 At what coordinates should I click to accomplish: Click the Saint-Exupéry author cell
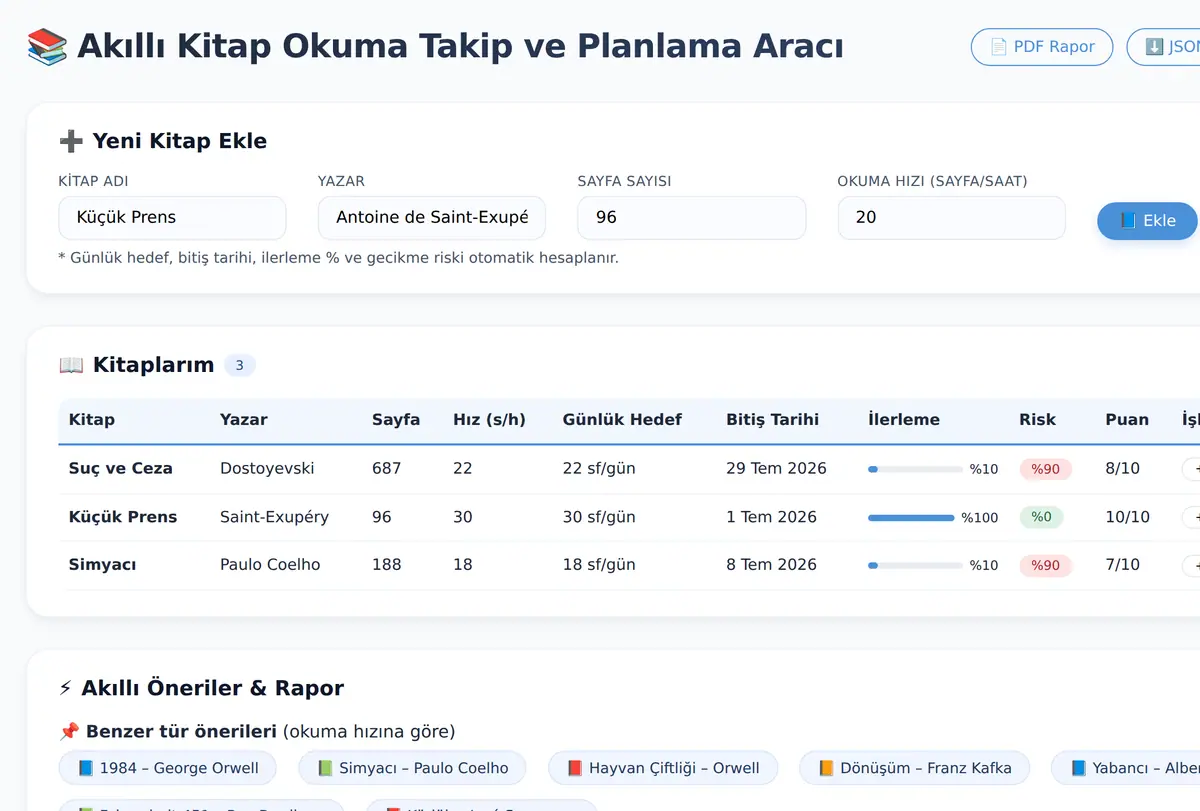275,517
